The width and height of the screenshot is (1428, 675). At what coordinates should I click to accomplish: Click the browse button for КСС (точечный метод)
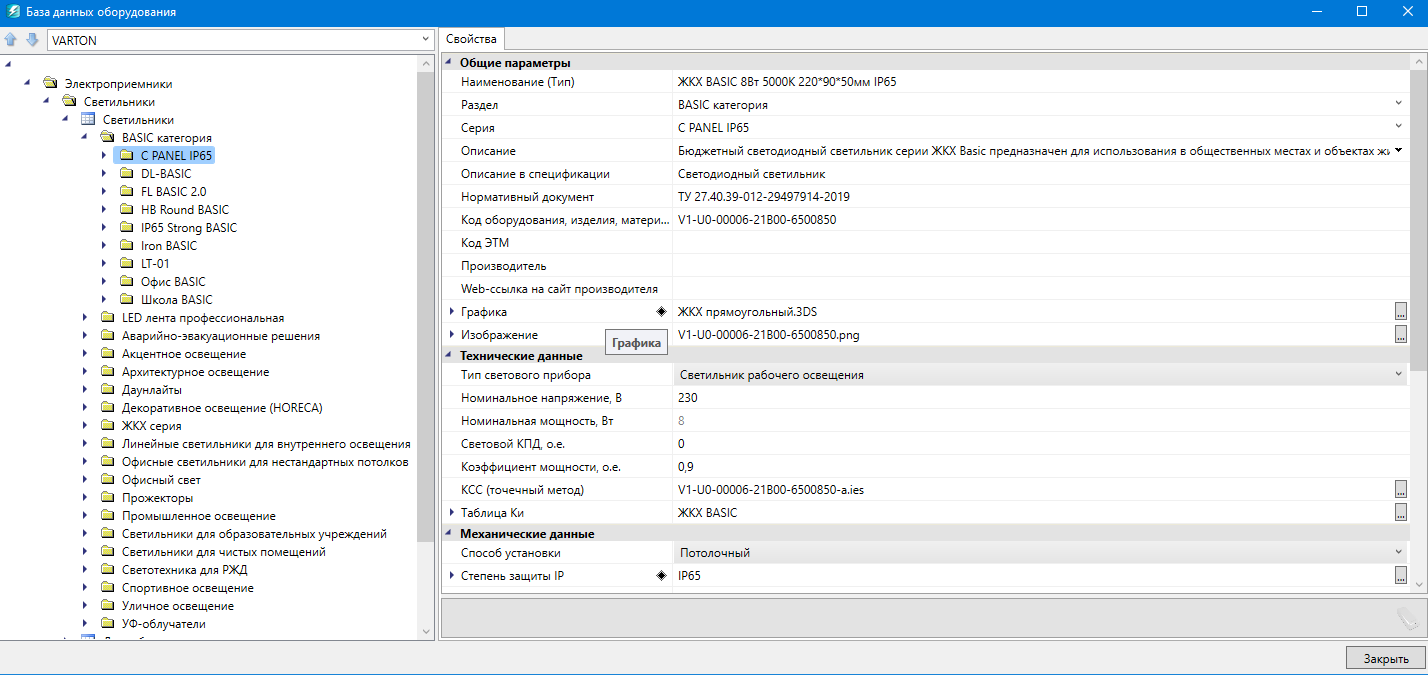point(1401,489)
